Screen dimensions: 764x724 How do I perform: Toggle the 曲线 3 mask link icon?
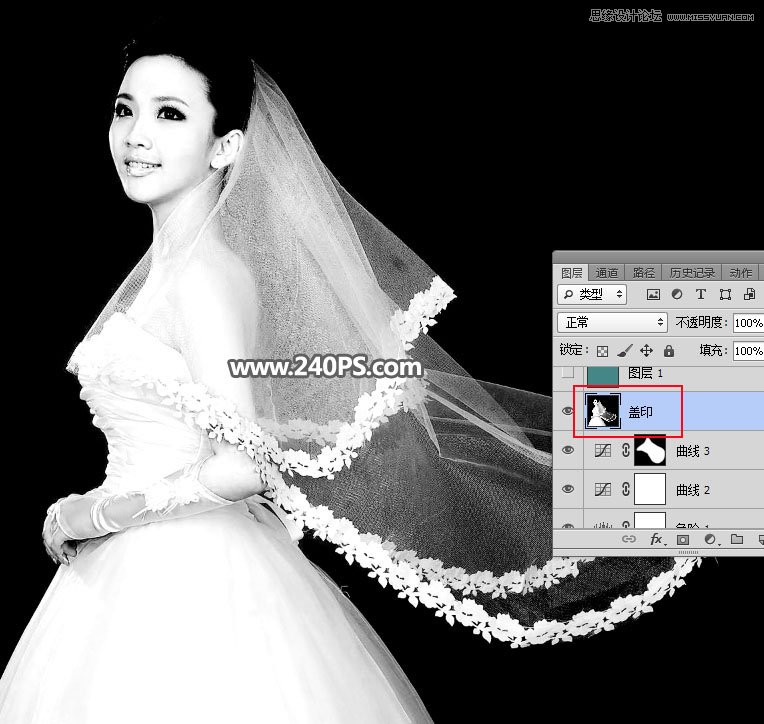(626, 451)
